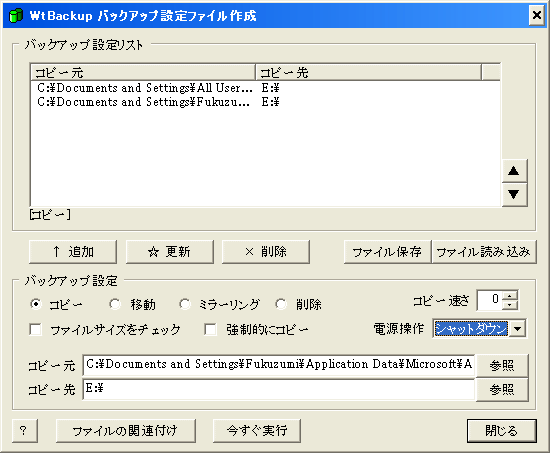Click the × 削除 button
Viewport: 550px width, 453px height.
266,252
